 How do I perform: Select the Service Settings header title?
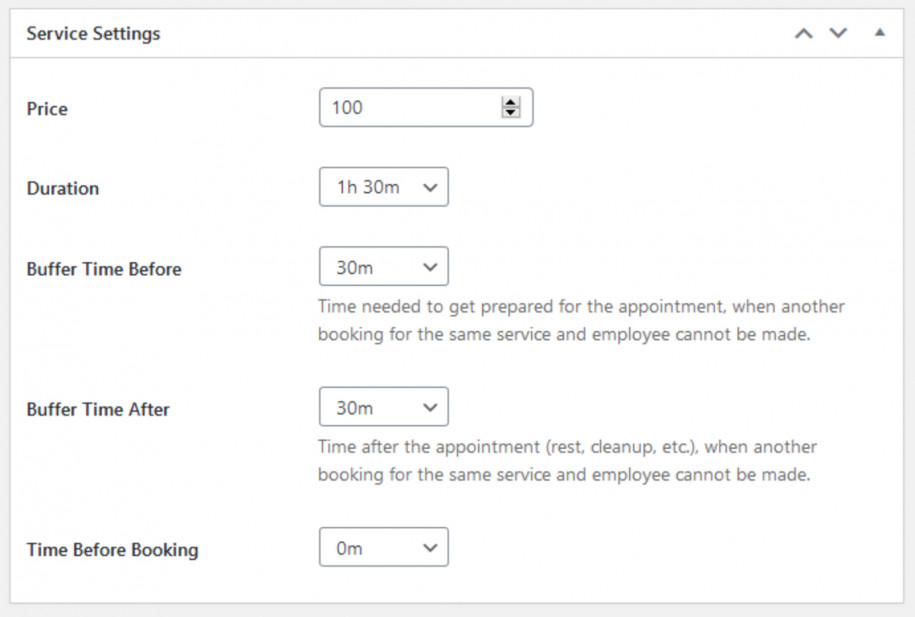92,33
